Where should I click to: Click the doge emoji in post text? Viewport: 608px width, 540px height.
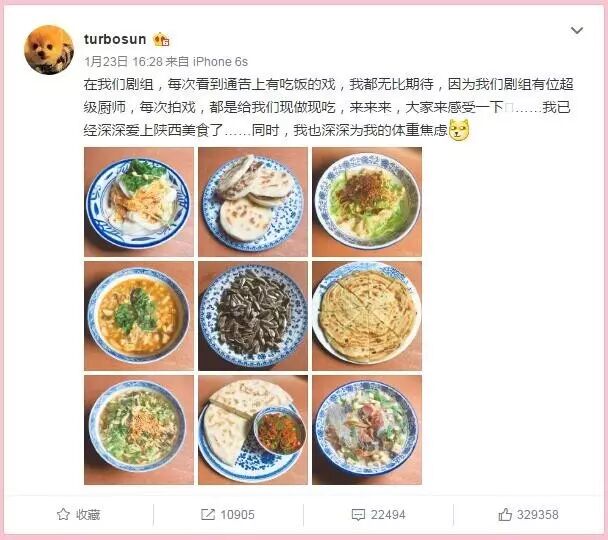(459, 130)
